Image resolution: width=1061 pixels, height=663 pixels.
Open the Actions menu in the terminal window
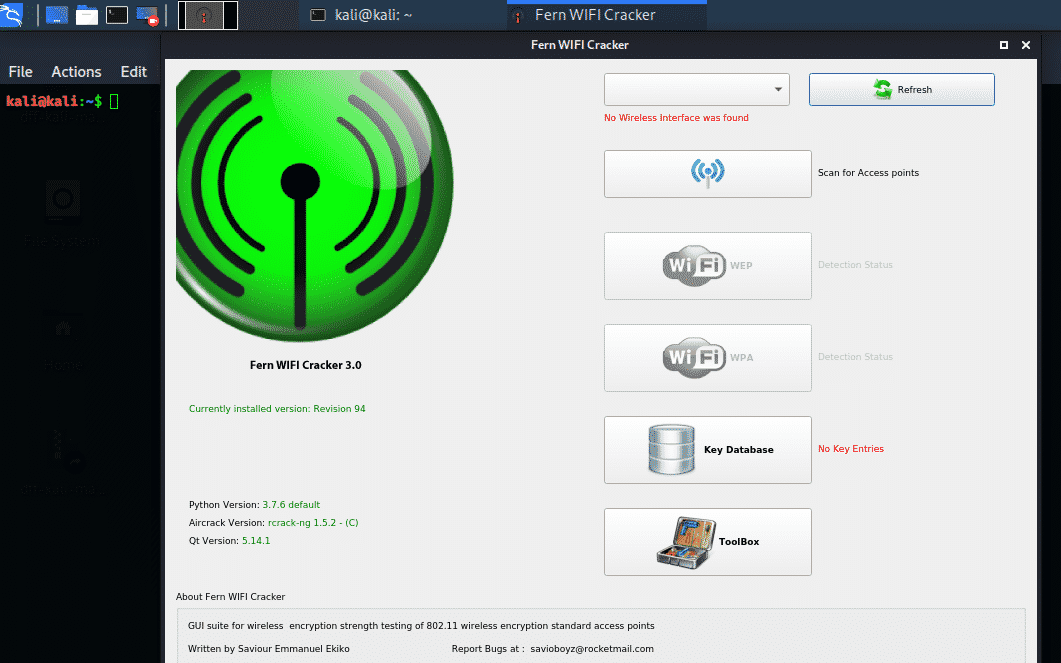click(76, 72)
